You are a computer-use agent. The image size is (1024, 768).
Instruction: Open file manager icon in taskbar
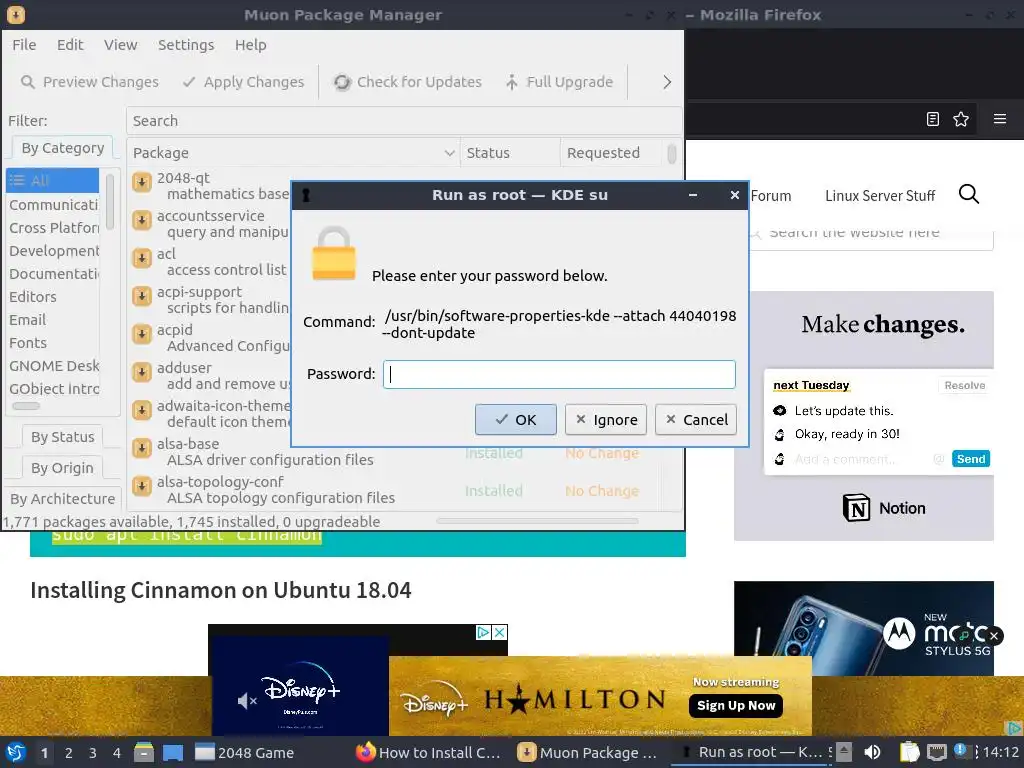point(144,752)
